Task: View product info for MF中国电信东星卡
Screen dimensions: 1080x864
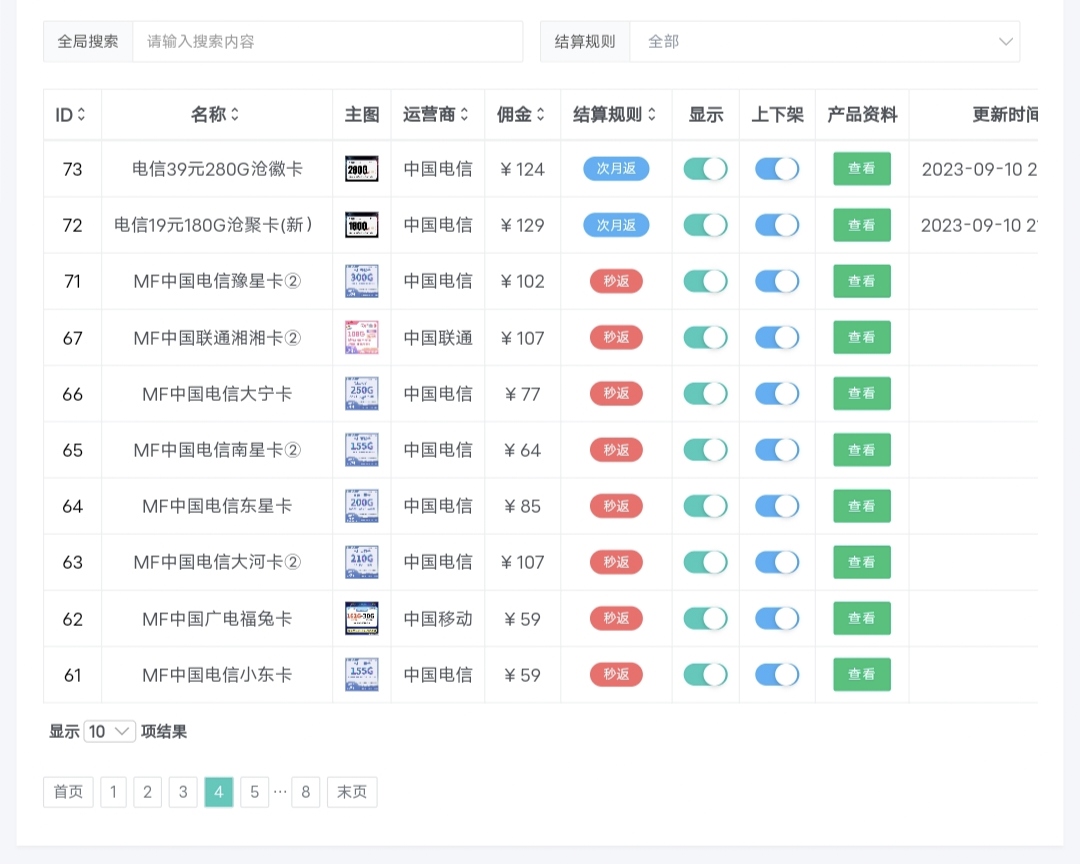Action: 861,506
